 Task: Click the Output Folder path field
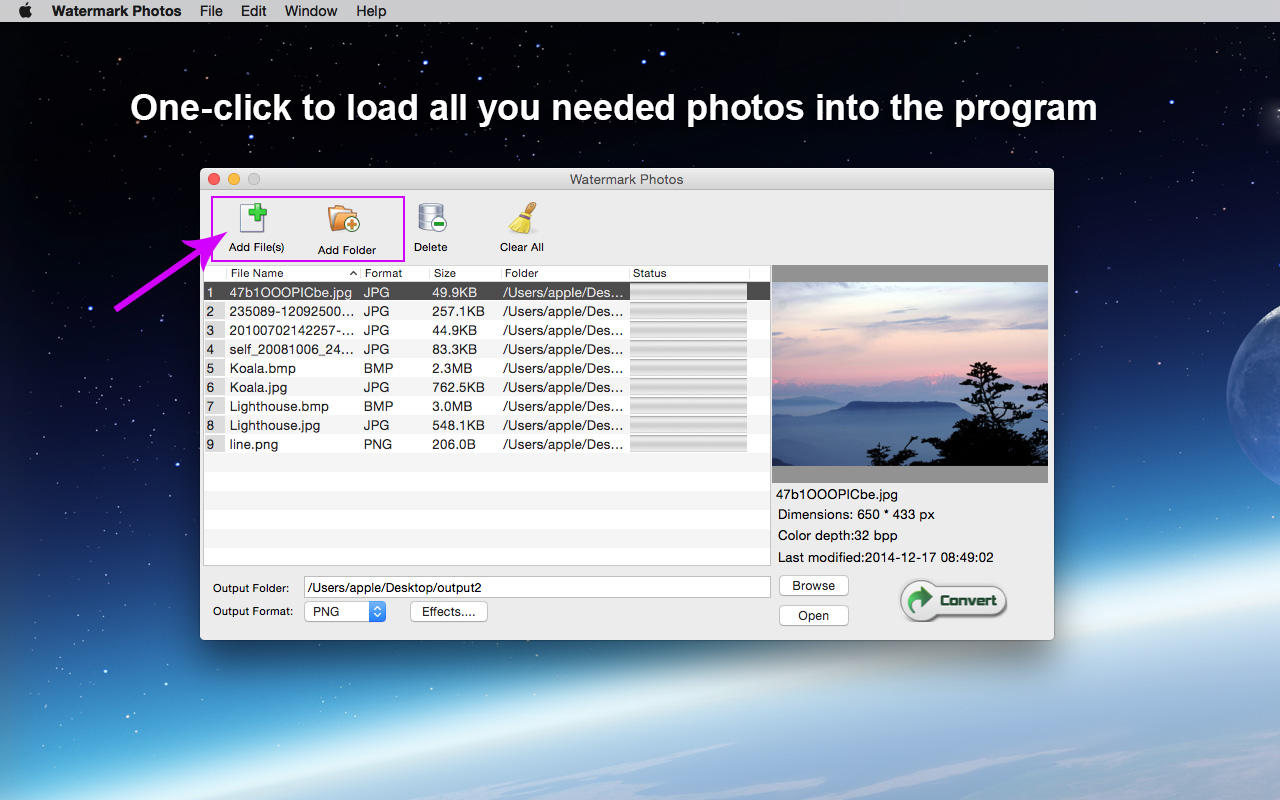536,588
